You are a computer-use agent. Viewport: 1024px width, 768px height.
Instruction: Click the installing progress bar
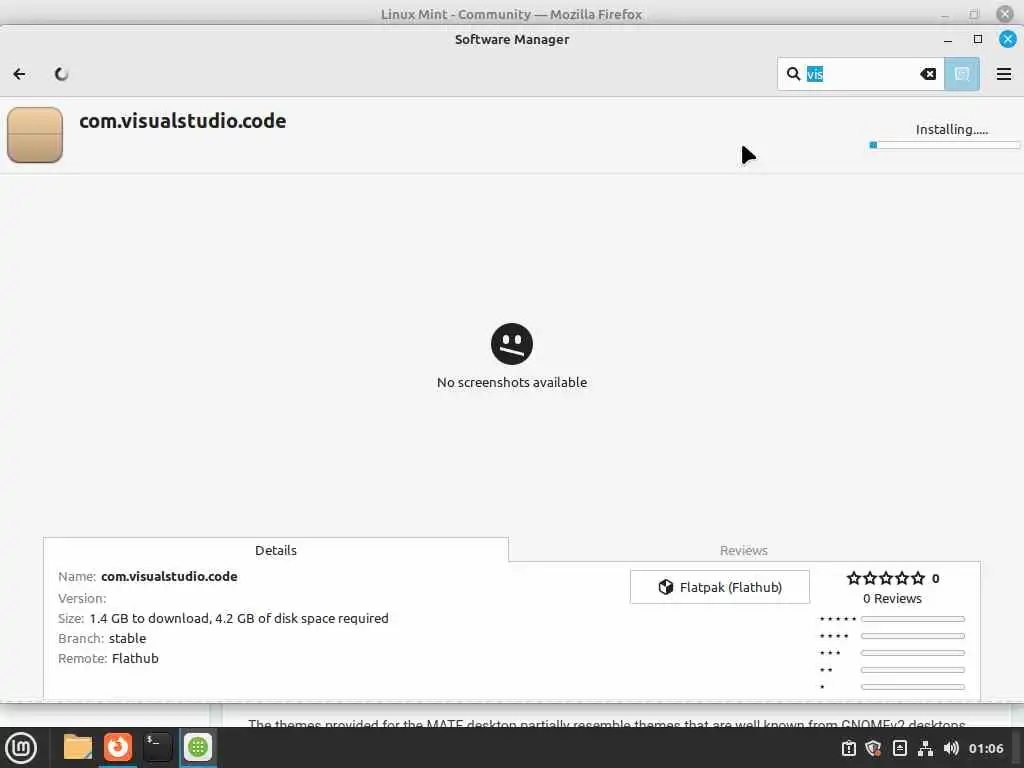[x=944, y=145]
